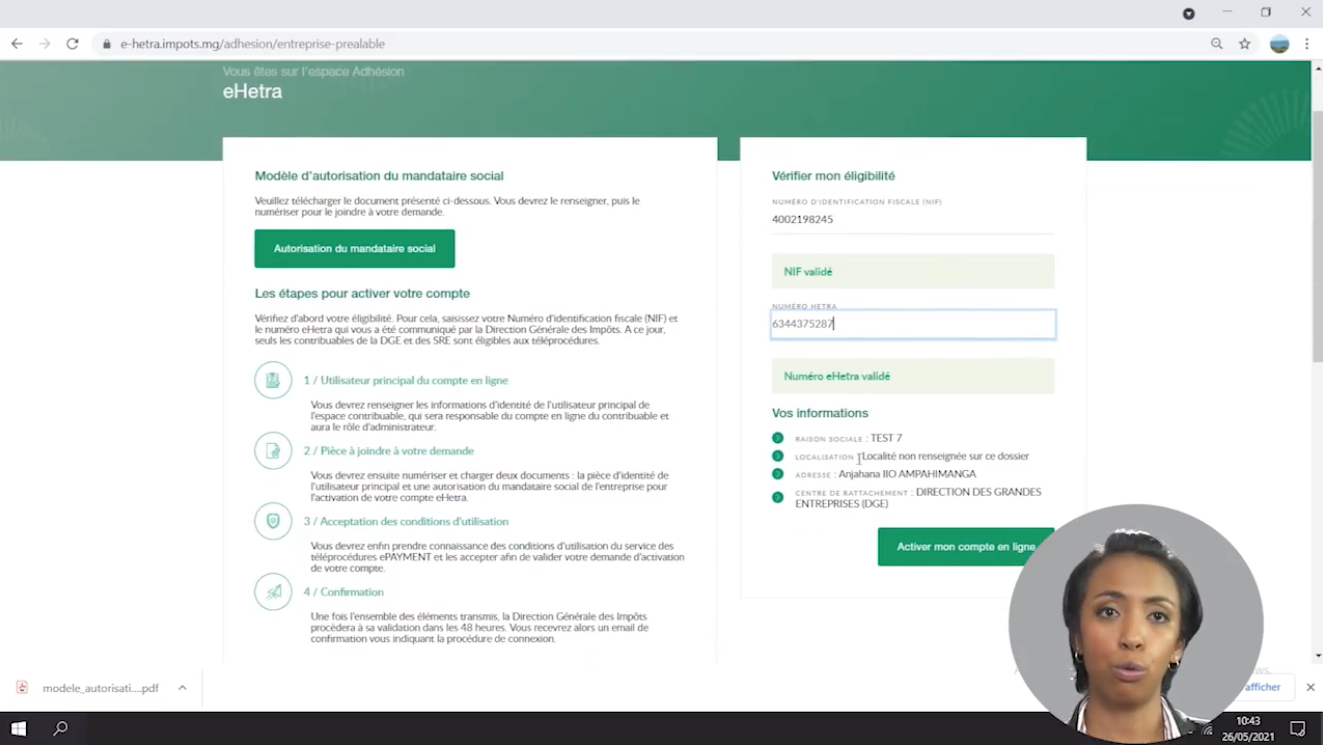1323x745 pixels.
Task: Expand options for downloaded modele_autorisati pdf
Action: pos(182,688)
